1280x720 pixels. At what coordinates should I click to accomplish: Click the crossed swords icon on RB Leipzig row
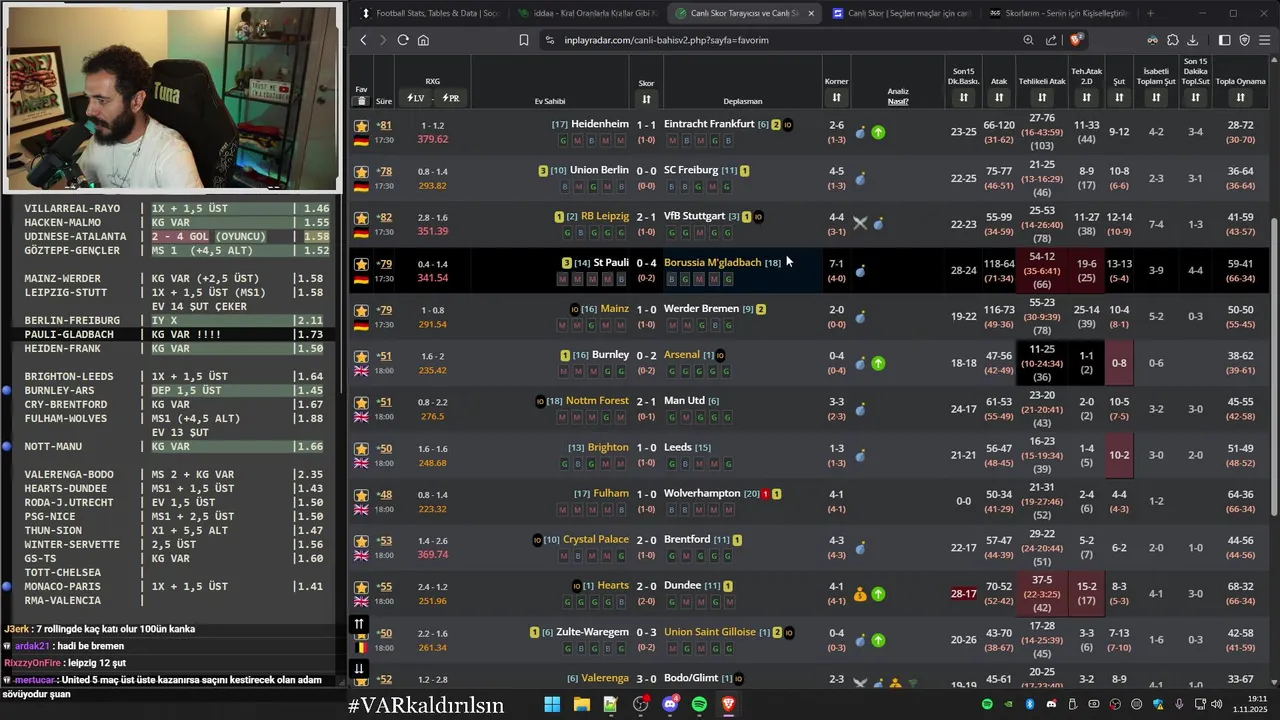coord(860,224)
